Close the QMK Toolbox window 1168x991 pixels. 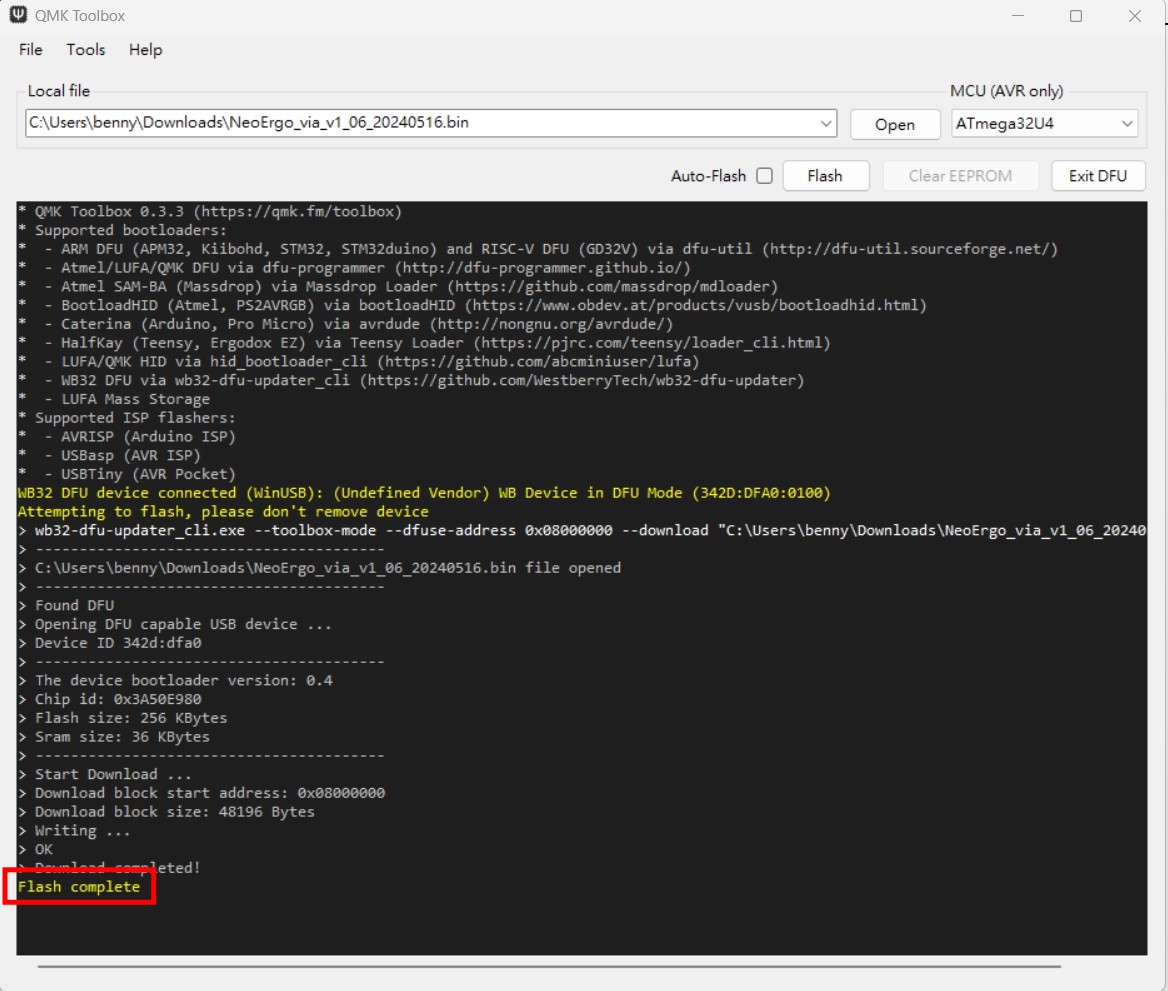tap(1134, 16)
